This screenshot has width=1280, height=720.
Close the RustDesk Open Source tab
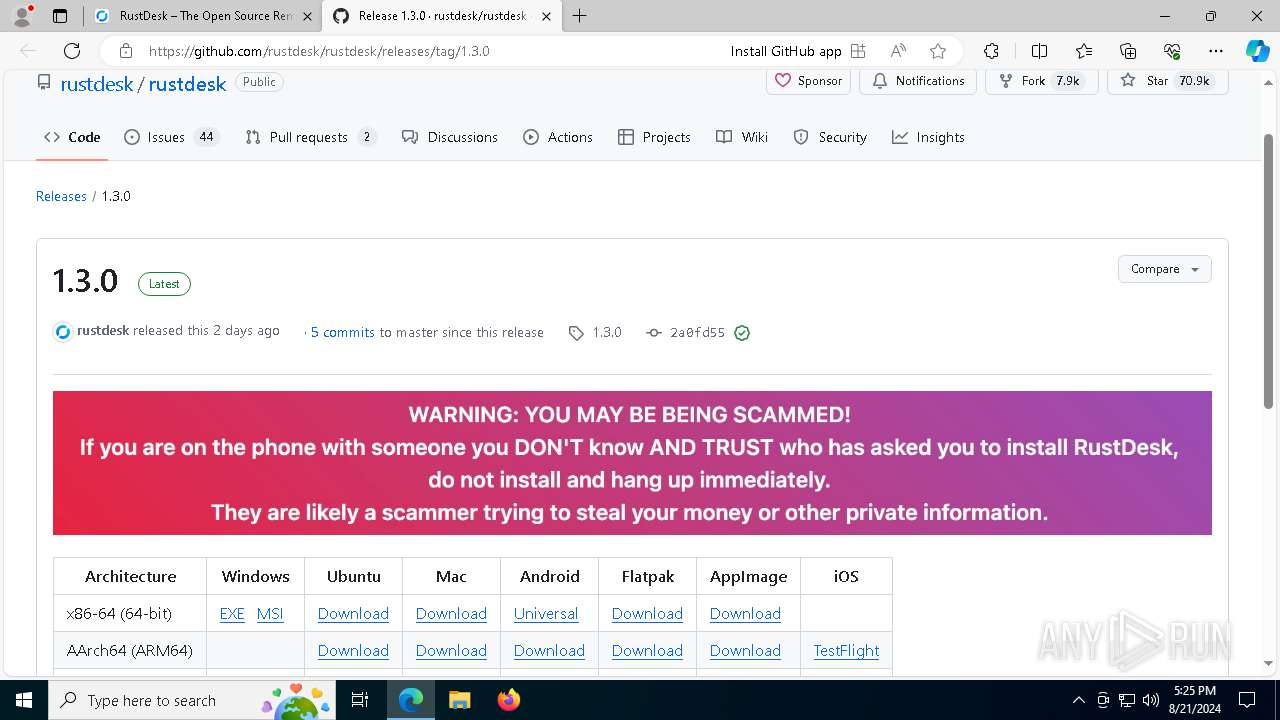tap(307, 16)
